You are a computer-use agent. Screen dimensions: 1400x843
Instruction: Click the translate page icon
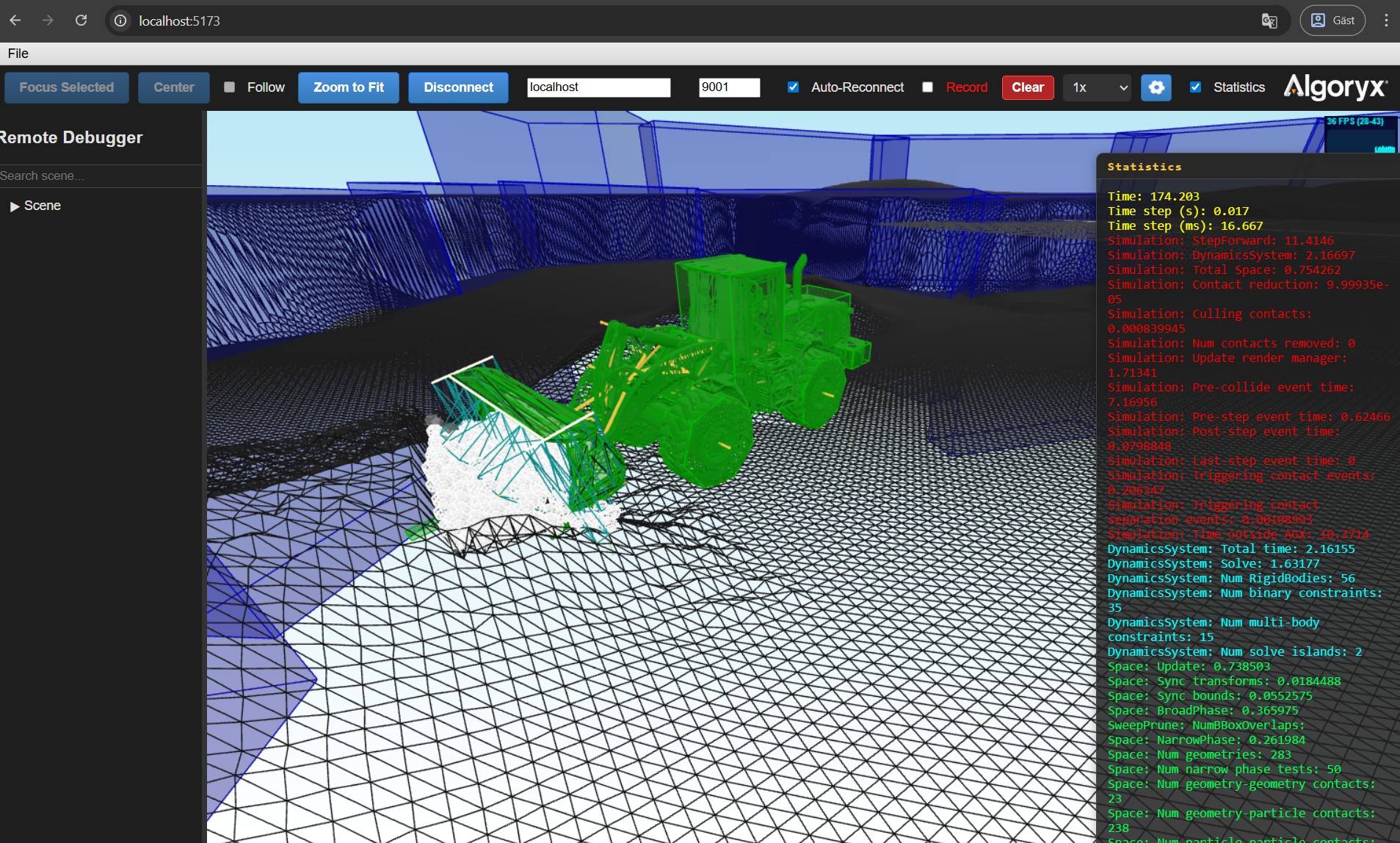(1269, 21)
